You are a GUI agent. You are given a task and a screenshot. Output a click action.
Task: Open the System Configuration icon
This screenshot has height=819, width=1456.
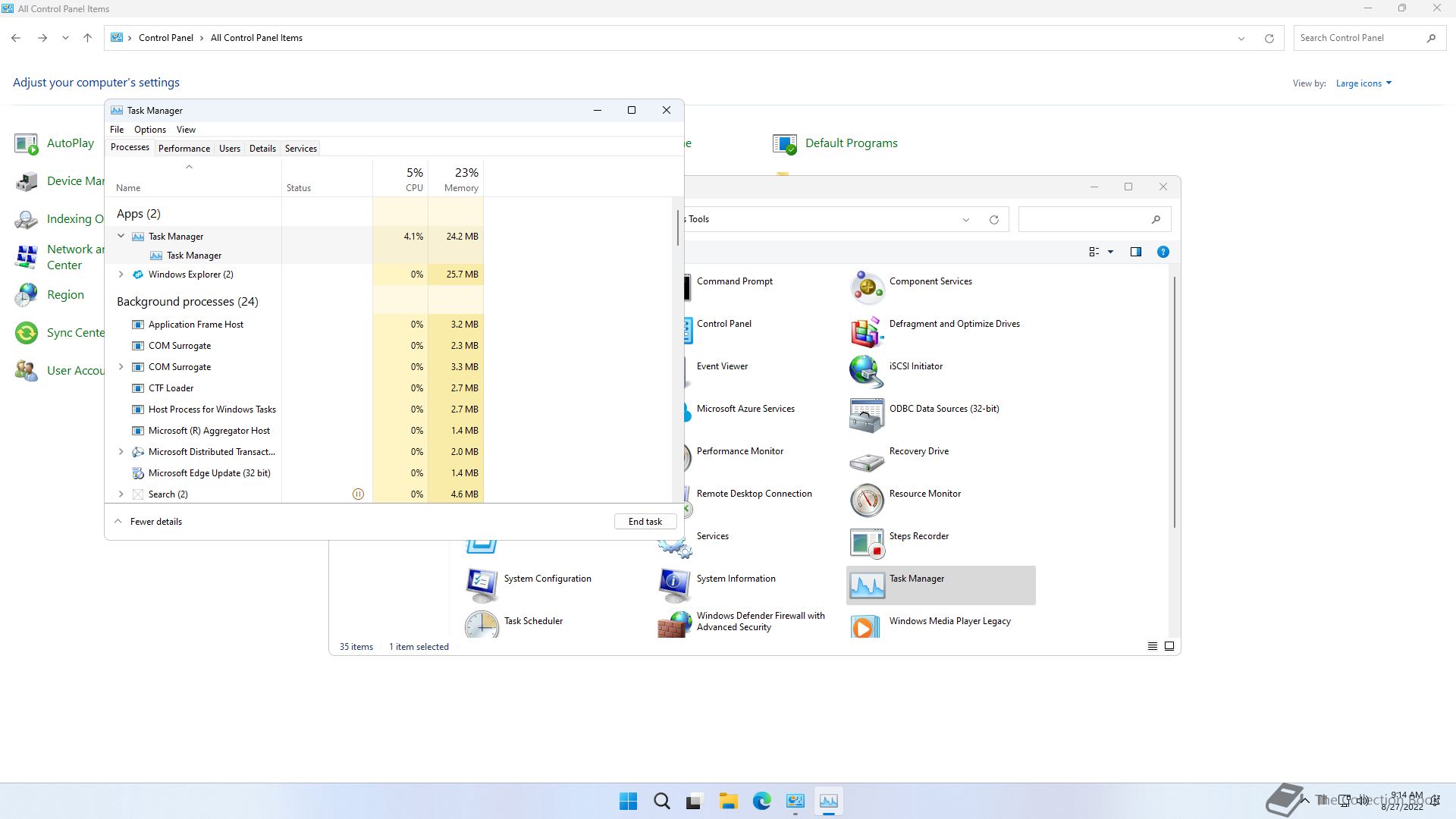[482, 585]
